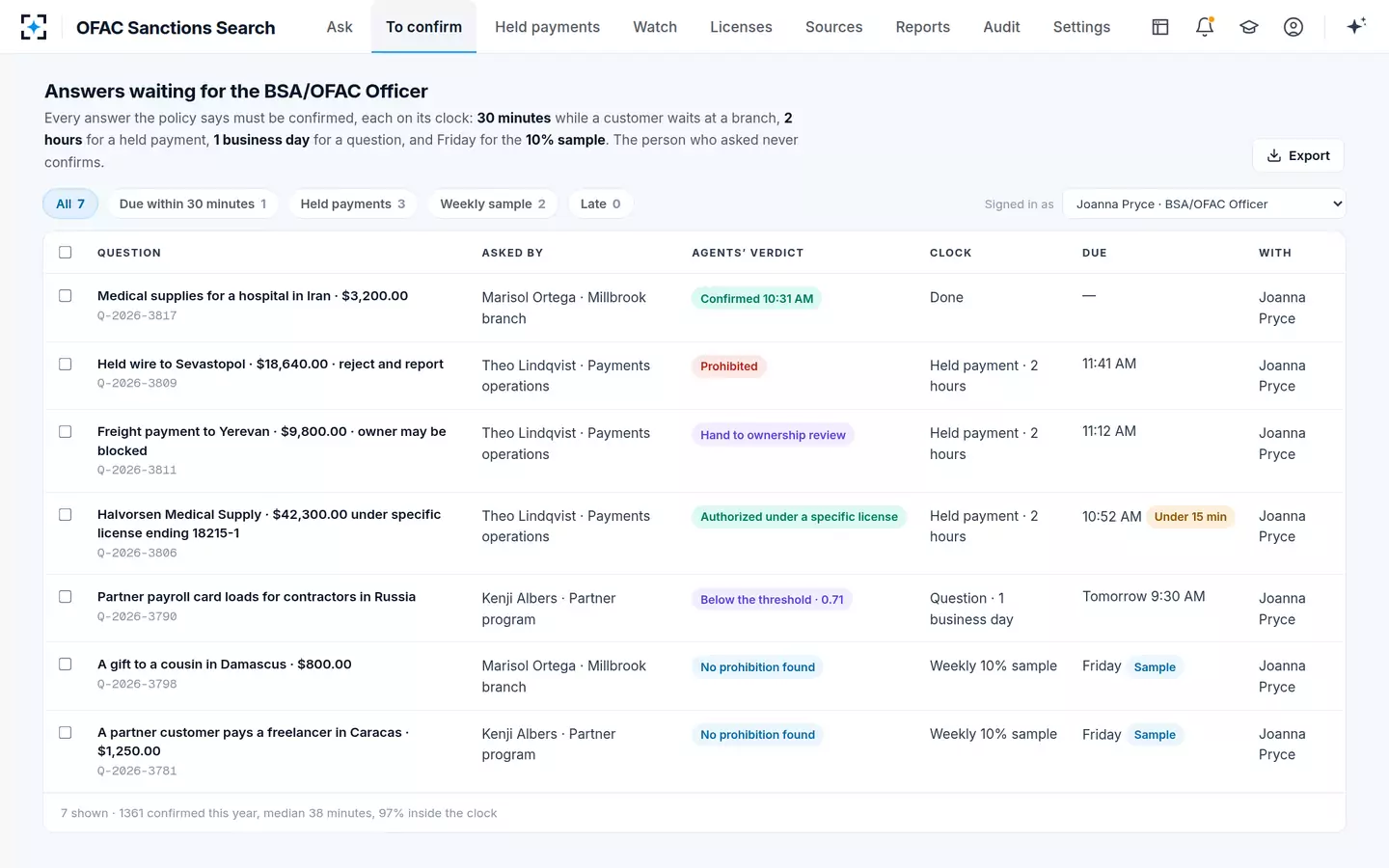Open Medical supplies for Iran question
Image resolution: width=1389 pixels, height=868 pixels.
coord(253,296)
